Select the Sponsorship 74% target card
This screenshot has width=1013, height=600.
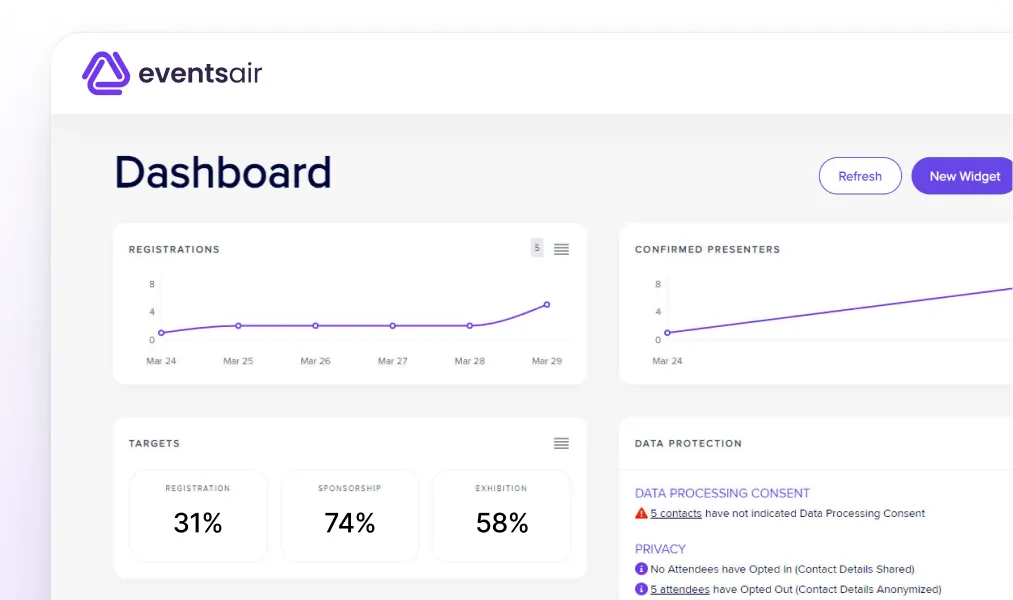point(350,515)
